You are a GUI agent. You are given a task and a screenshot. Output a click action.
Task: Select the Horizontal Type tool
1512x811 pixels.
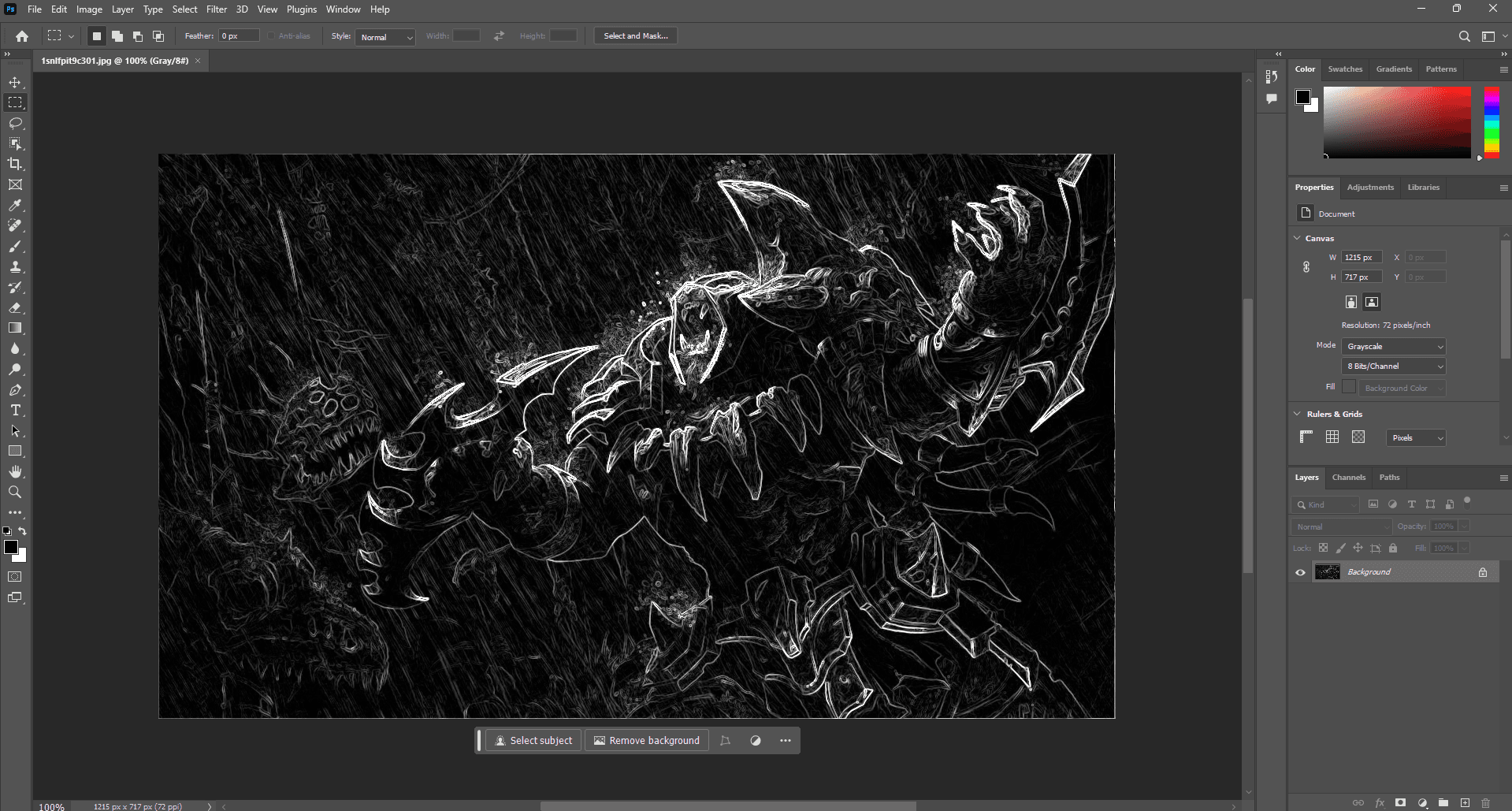point(15,411)
